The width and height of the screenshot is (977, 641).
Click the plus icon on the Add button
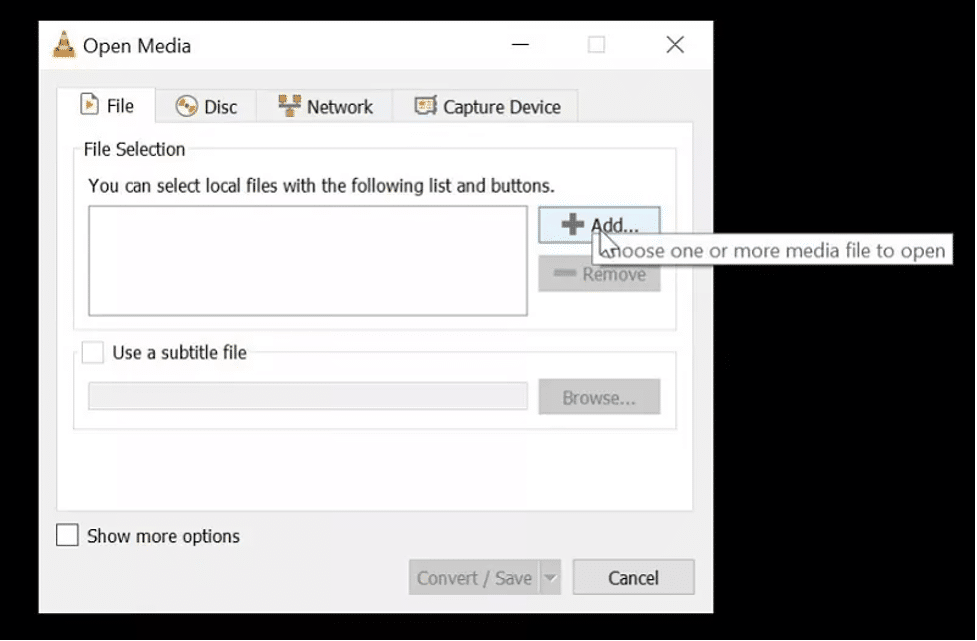(571, 225)
